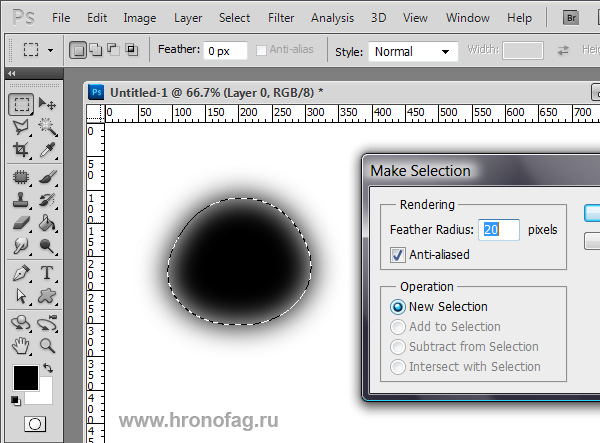Select the Pen tool
Image resolution: width=600 pixels, height=443 pixels.
click(x=21, y=273)
